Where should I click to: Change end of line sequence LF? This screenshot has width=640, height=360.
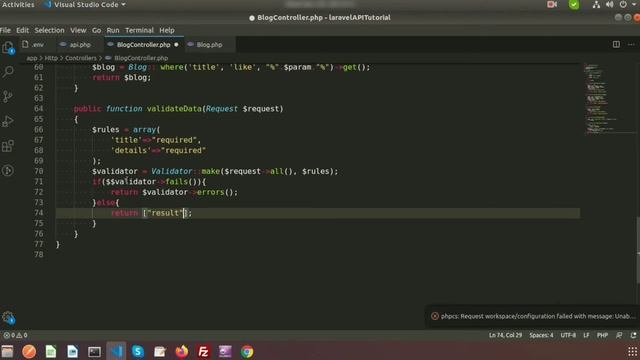[586, 335]
